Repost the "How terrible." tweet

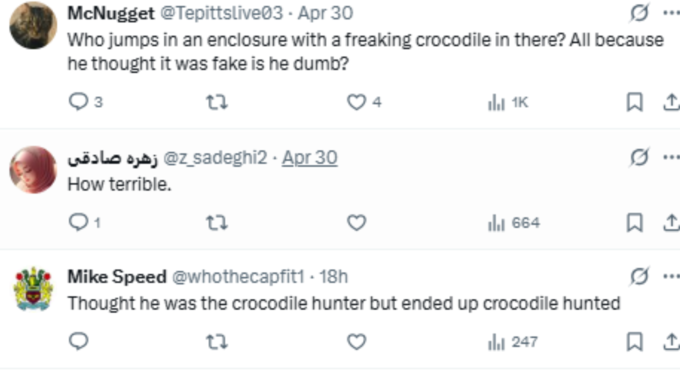216,223
